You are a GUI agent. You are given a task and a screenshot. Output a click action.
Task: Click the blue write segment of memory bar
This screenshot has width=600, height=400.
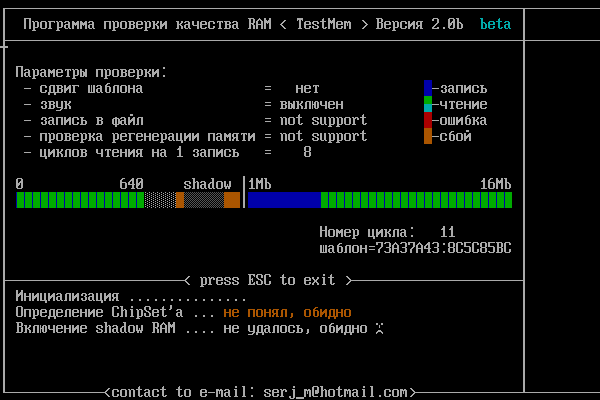pos(284,200)
